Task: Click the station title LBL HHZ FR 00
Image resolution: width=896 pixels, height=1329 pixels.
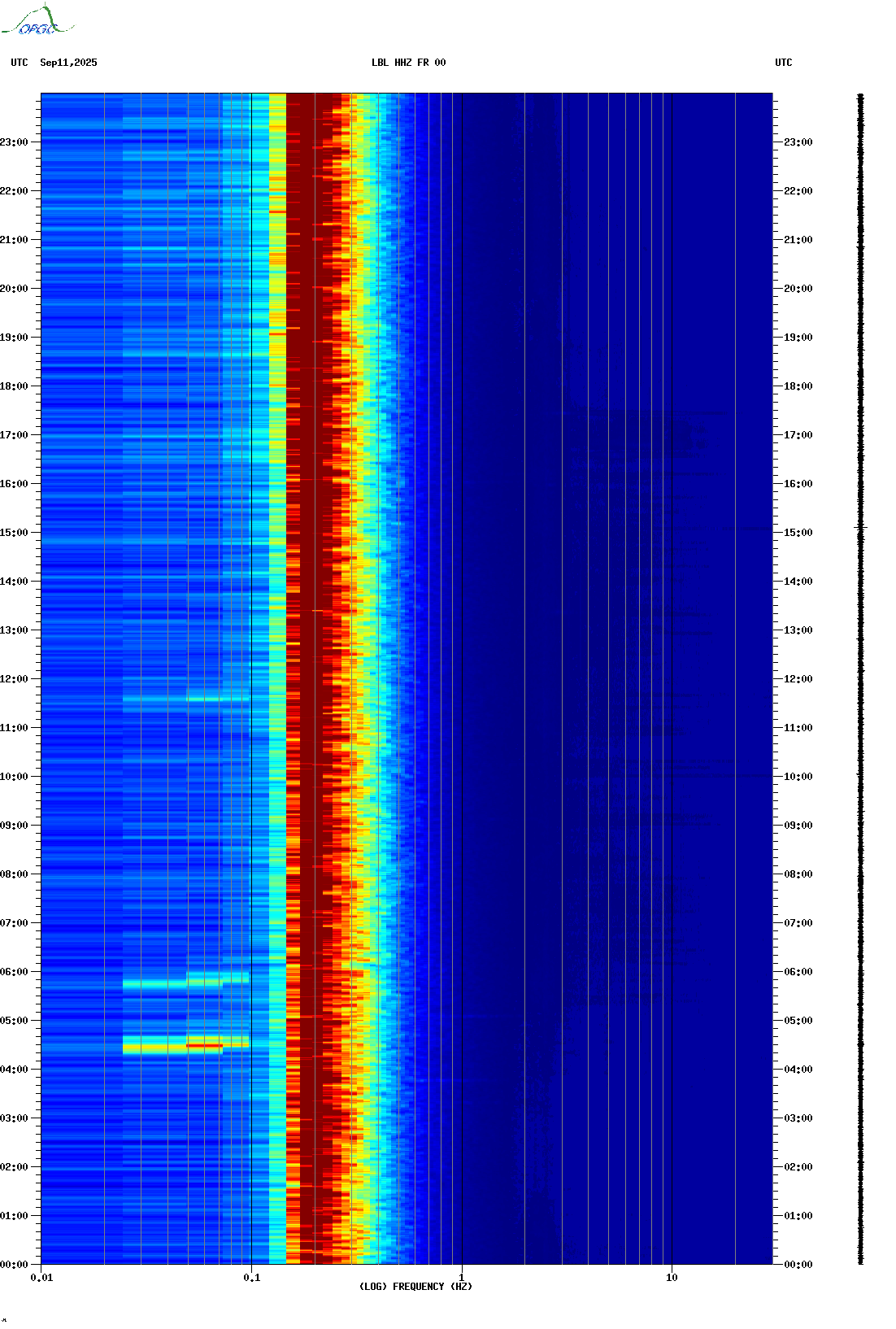Action: pos(408,63)
